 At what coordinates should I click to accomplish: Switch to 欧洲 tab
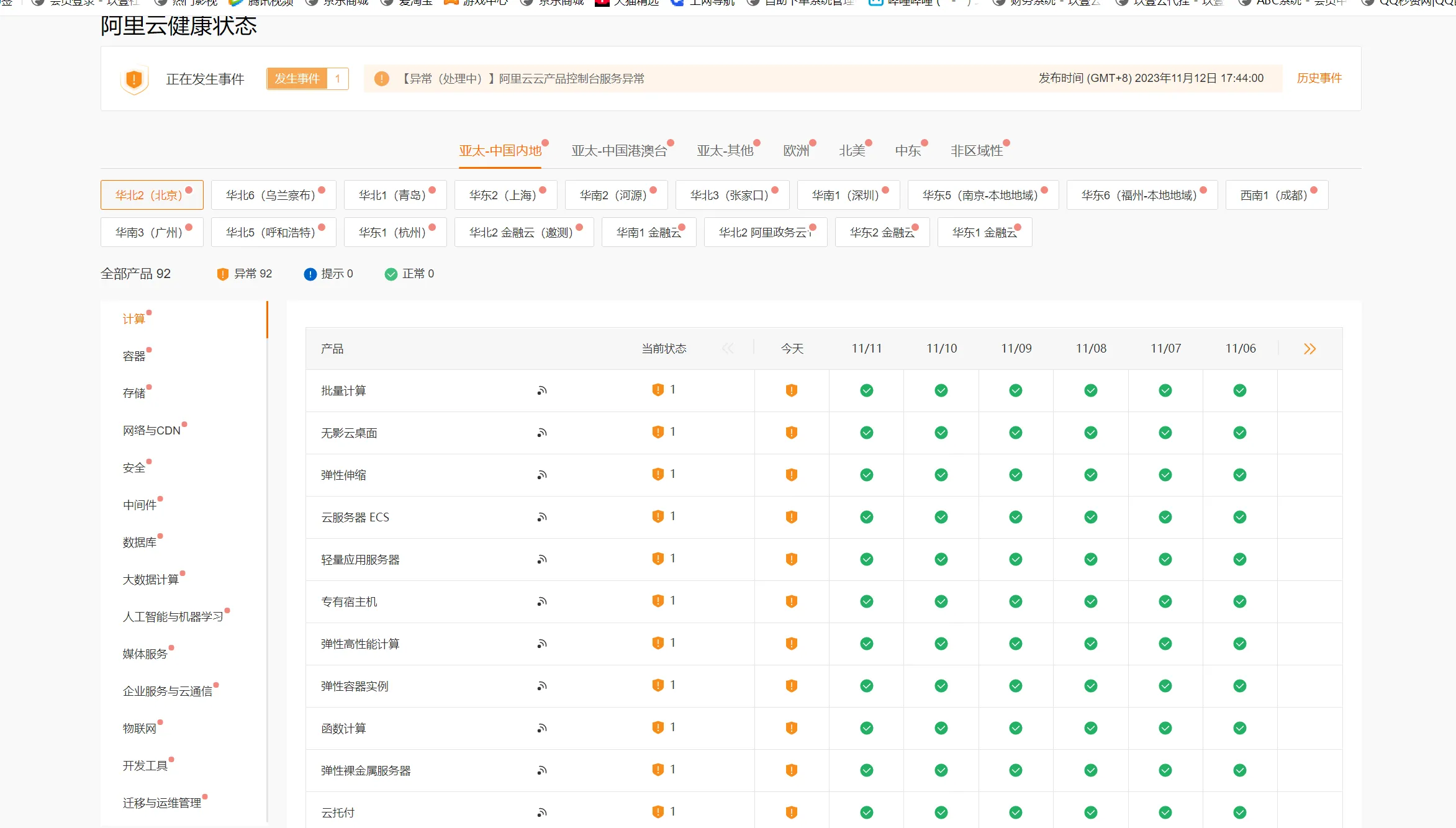pyautogui.click(x=796, y=151)
